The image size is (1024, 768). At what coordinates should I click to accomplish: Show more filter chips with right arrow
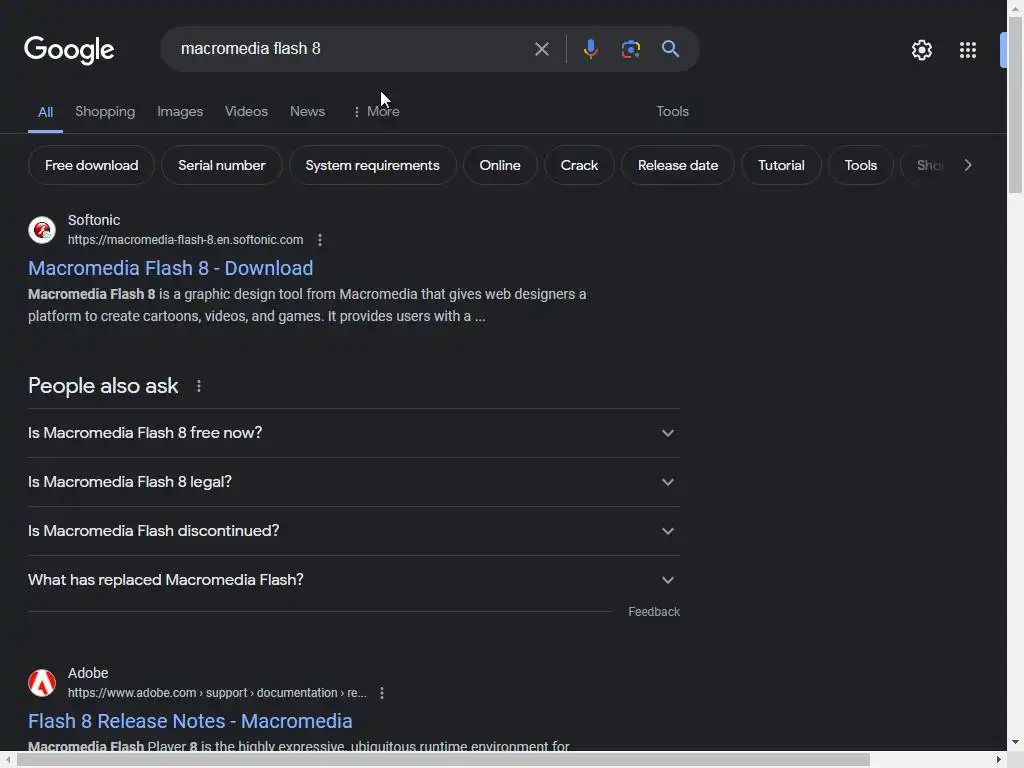[x=968, y=165]
